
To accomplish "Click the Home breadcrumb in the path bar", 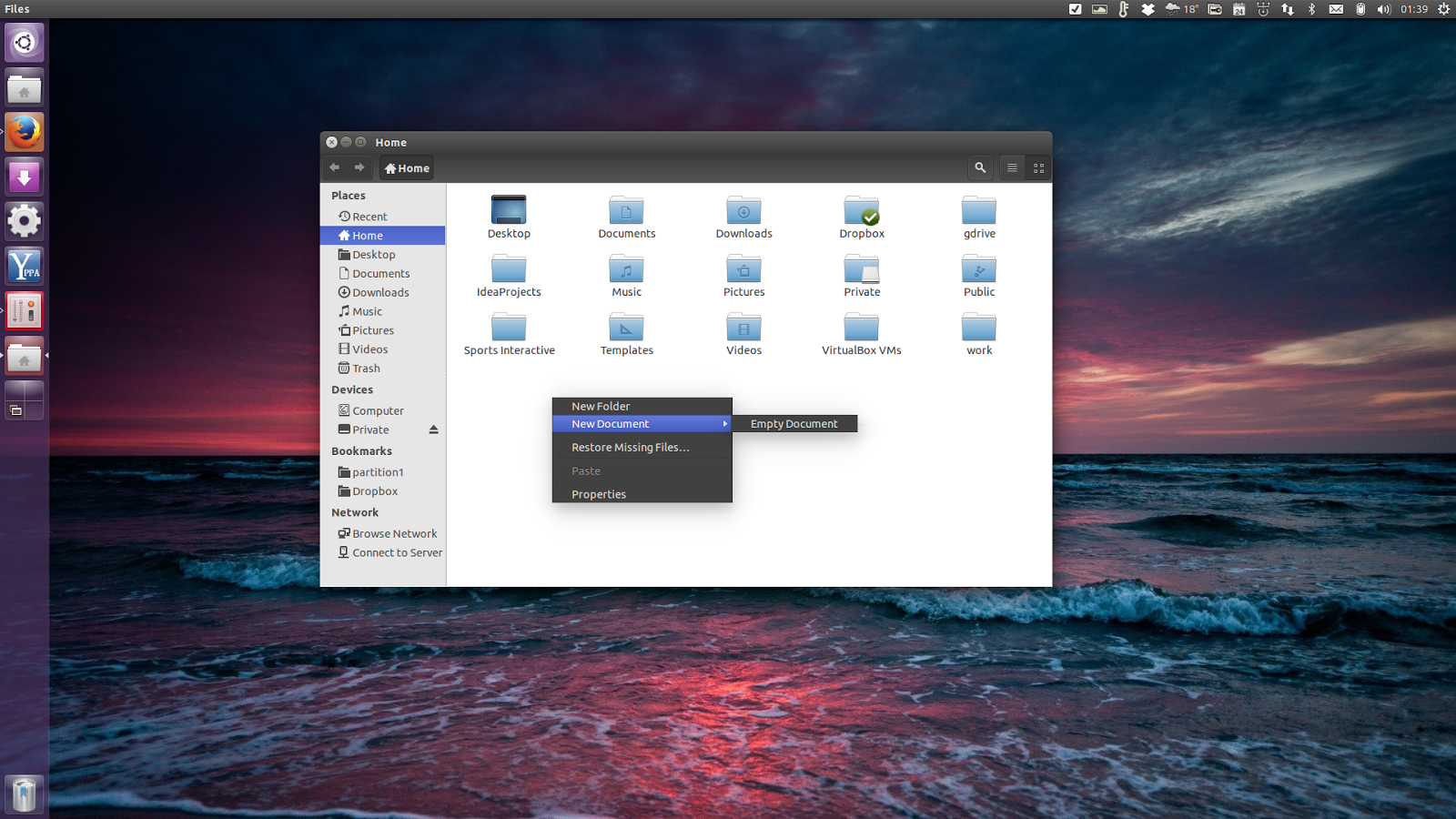I will [406, 167].
